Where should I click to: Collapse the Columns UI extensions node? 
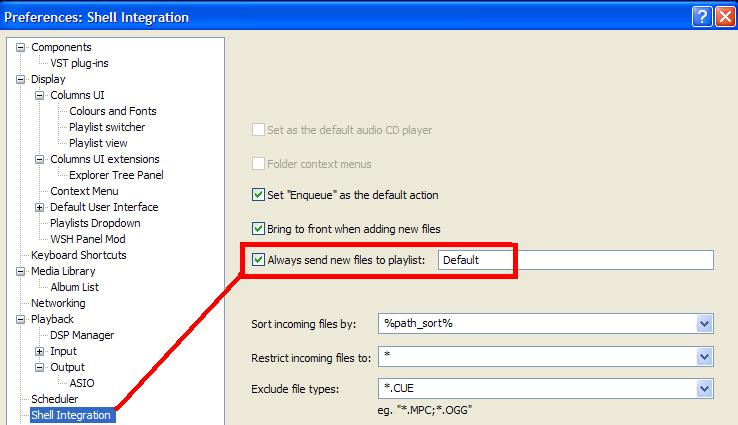pos(40,159)
